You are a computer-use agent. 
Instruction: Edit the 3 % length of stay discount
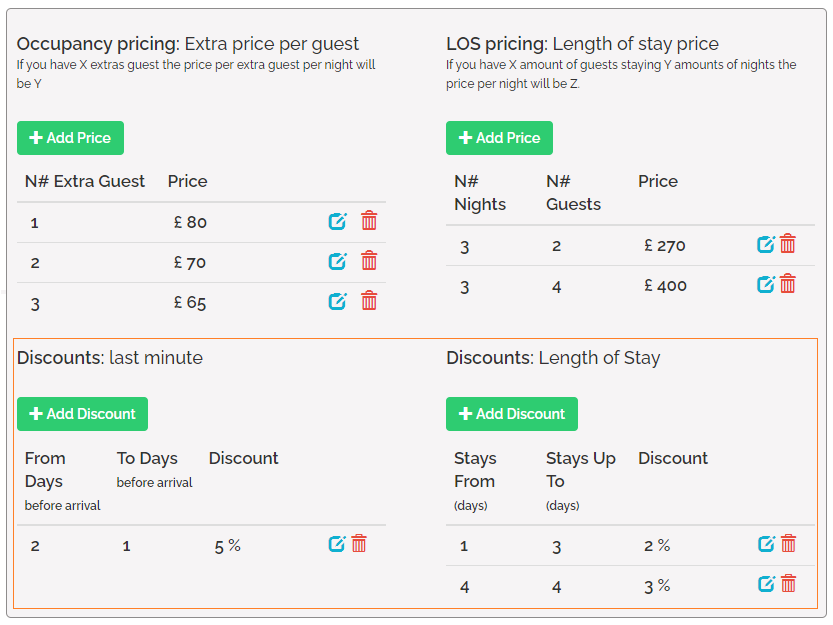click(x=767, y=584)
